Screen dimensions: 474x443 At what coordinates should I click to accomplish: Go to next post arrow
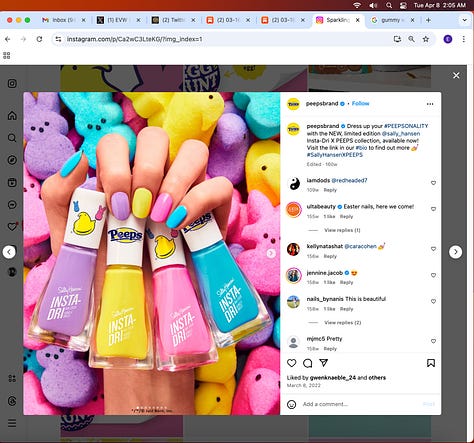tap(455, 252)
